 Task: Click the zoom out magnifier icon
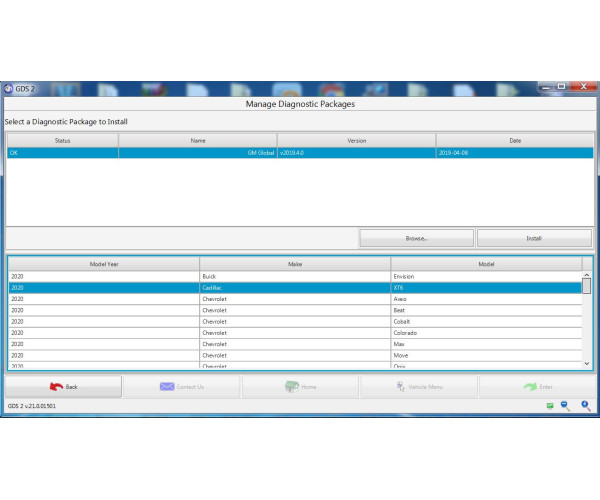565,406
